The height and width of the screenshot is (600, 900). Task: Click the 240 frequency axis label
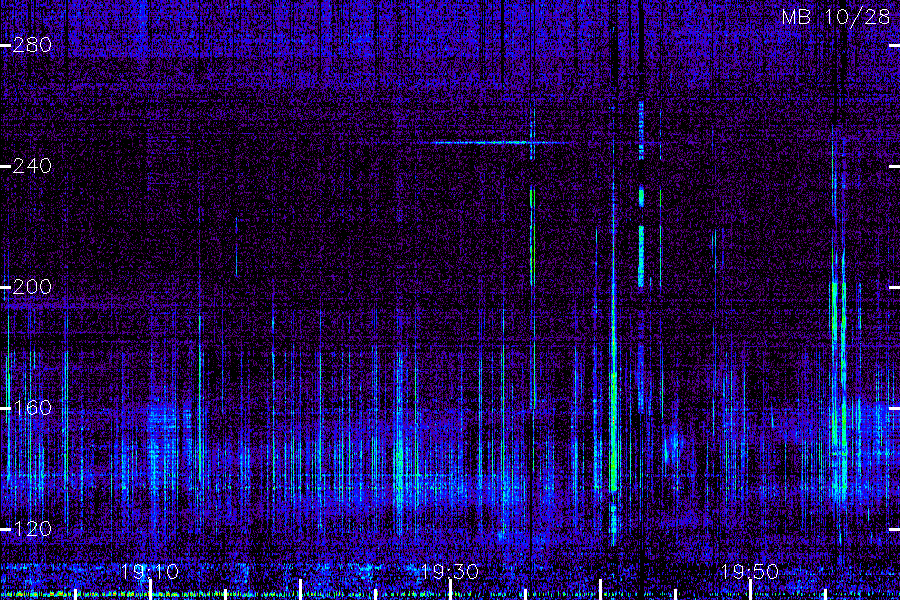coord(32,166)
